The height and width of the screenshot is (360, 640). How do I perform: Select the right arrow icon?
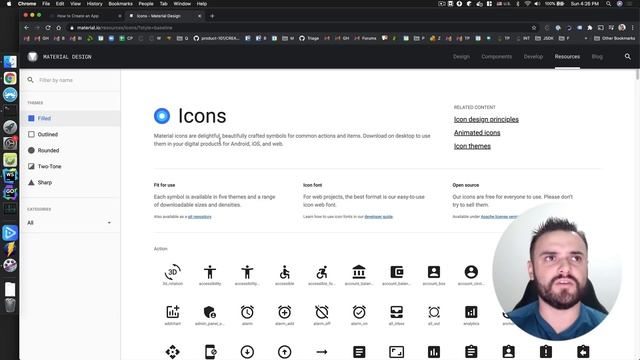(x=322, y=352)
